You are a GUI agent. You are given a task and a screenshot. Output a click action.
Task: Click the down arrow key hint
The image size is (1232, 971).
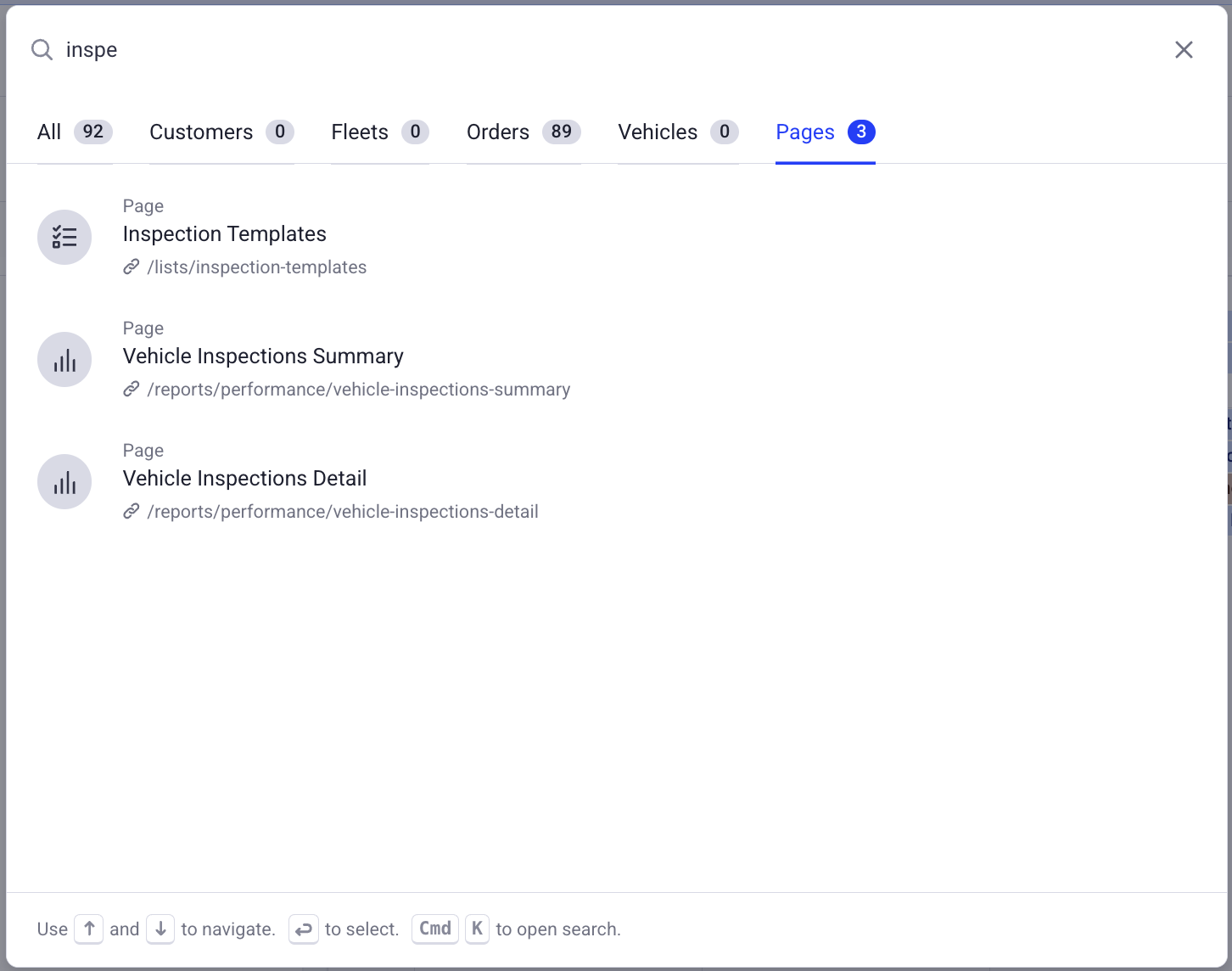pyautogui.click(x=160, y=929)
